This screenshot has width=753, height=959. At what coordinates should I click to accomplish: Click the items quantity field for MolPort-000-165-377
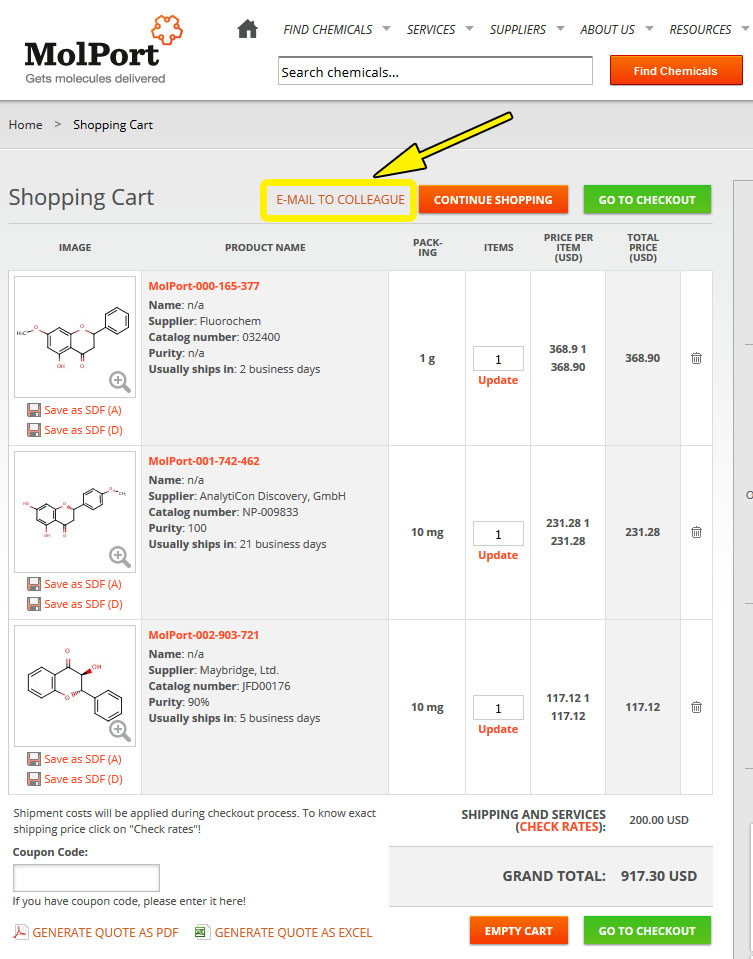click(x=498, y=359)
